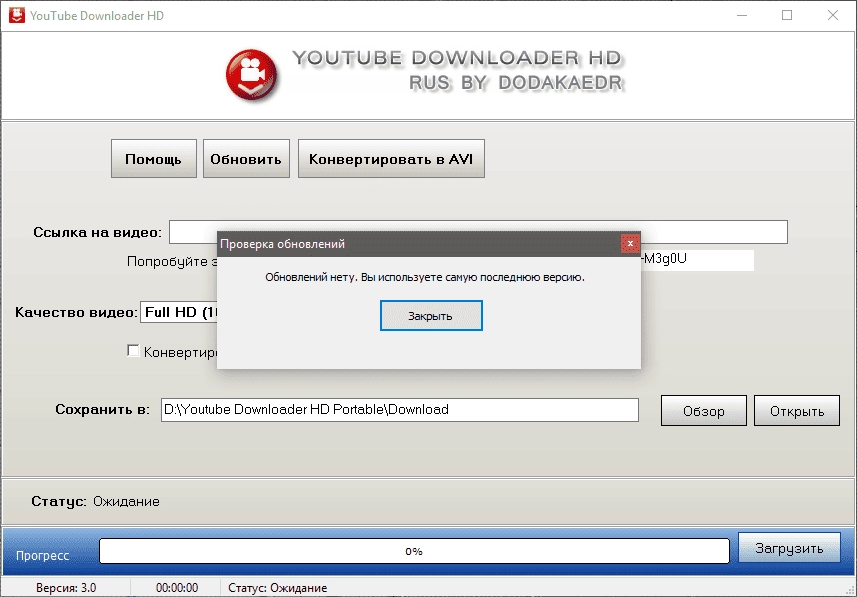This screenshot has width=857, height=597.
Task: Open the Качество видео quality dropdown
Action: (179, 312)
